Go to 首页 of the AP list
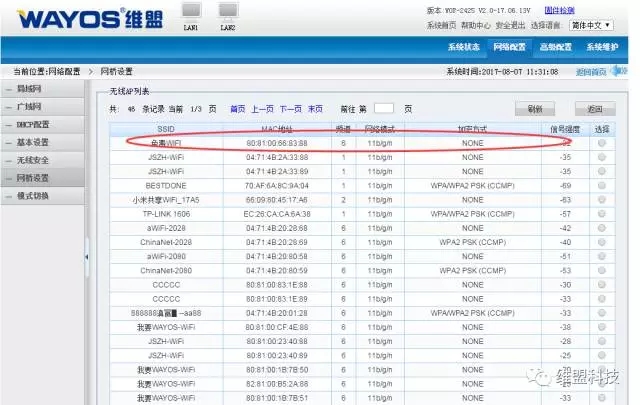 [238, 109]
